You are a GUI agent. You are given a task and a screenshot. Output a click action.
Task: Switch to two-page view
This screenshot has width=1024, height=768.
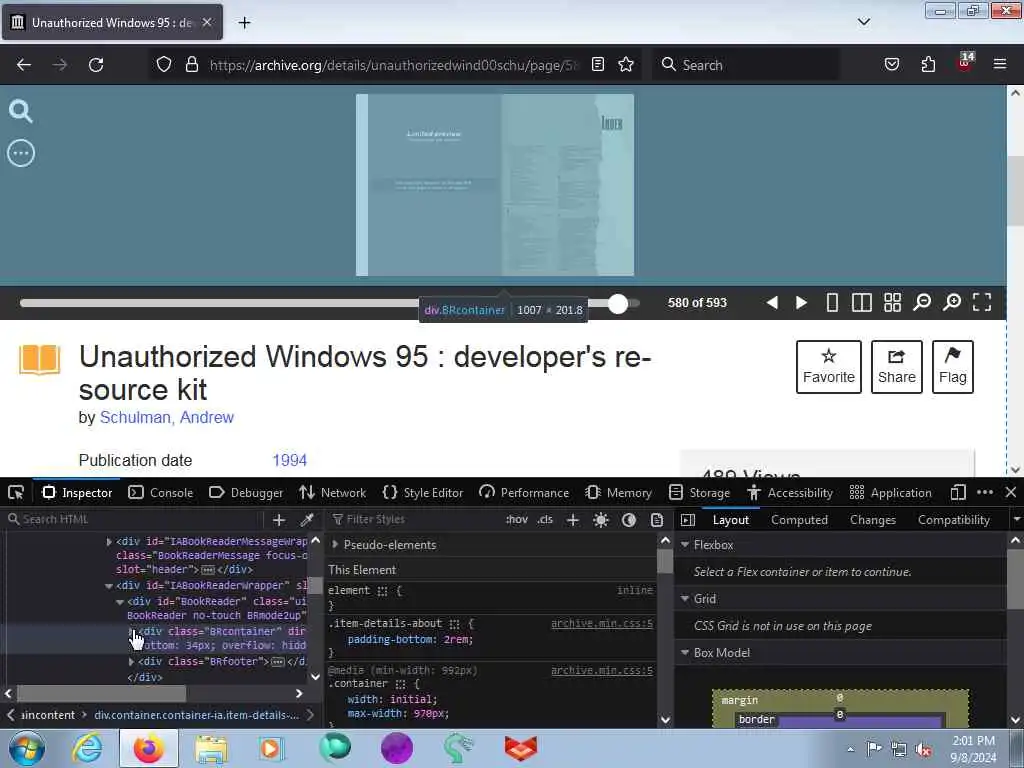(861, 302)
